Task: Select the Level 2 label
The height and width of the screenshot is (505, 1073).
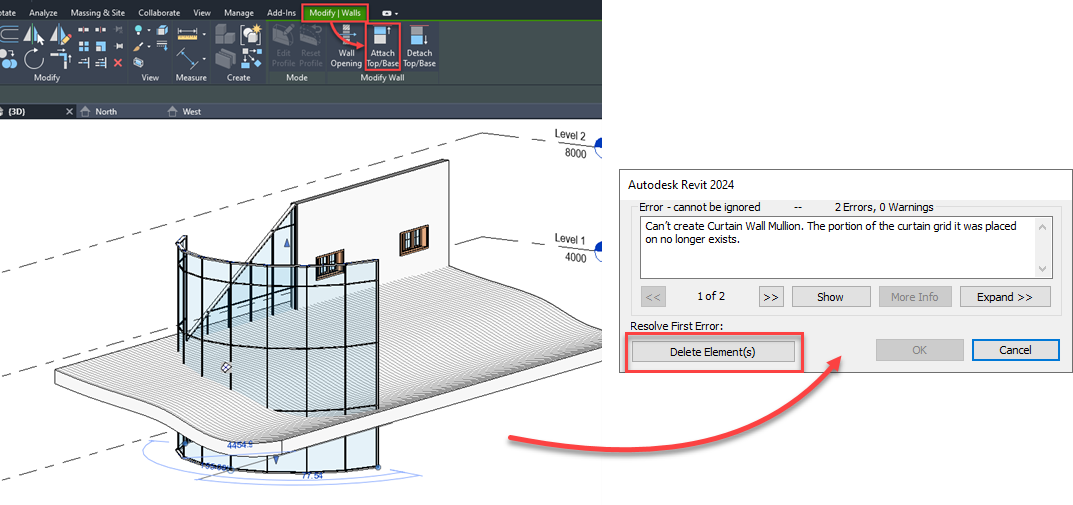Action: pyautogui.click(x=571, y=135)
